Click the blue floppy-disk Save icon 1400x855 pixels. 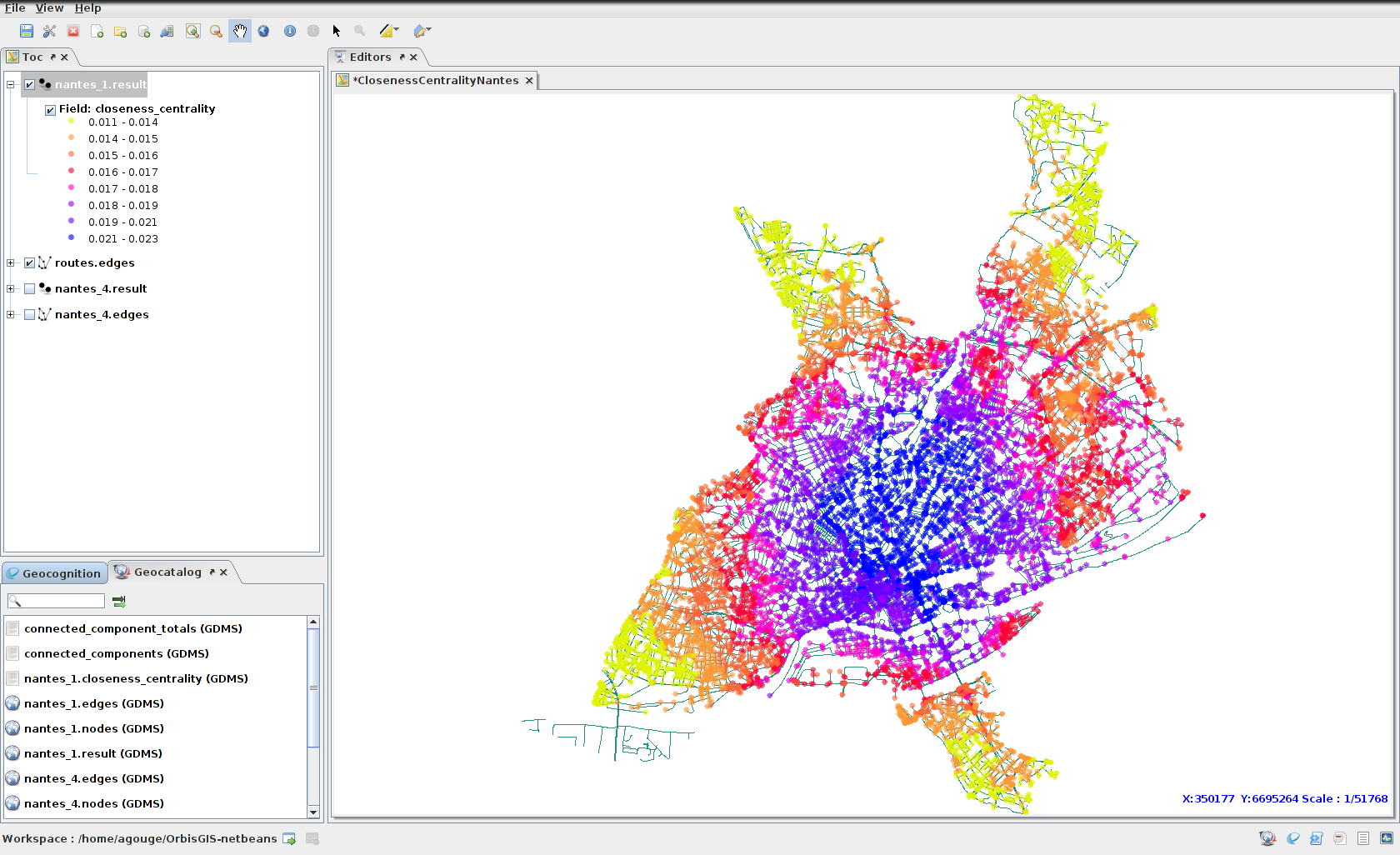(27, 31)
